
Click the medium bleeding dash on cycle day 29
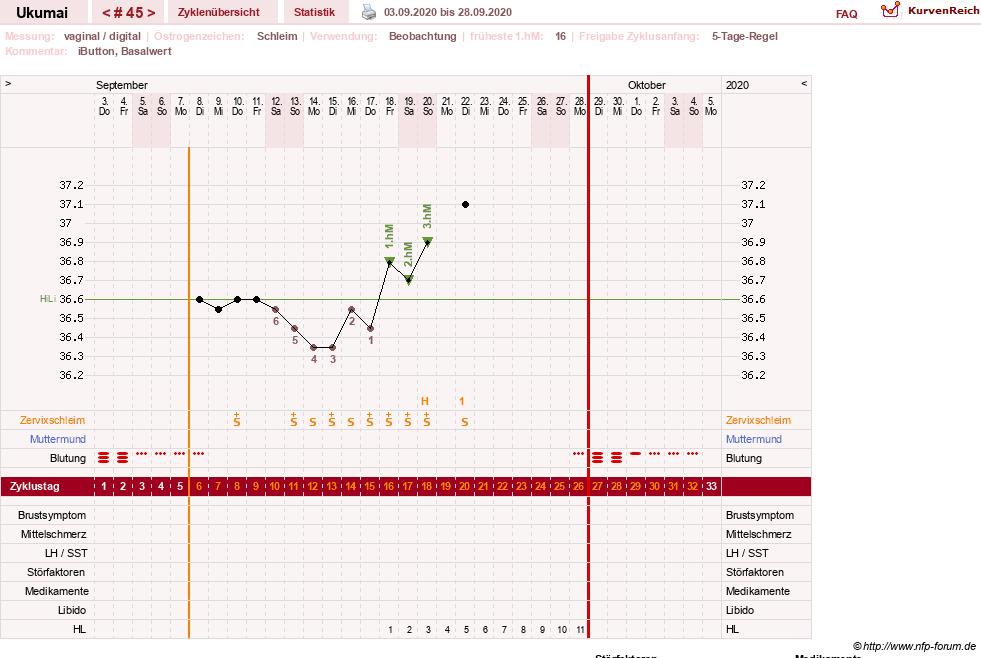point(636,453)
